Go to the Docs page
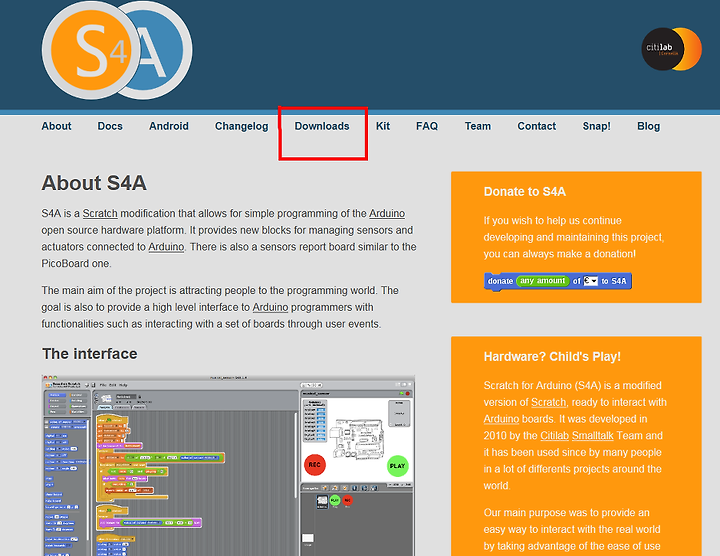Viewport: 720px width, 556px height. click(110, 126)
